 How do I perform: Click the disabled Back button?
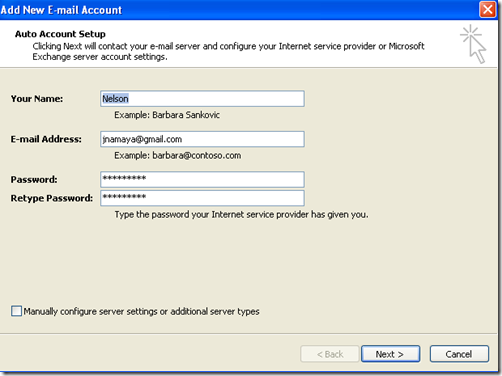click(330, 354)
